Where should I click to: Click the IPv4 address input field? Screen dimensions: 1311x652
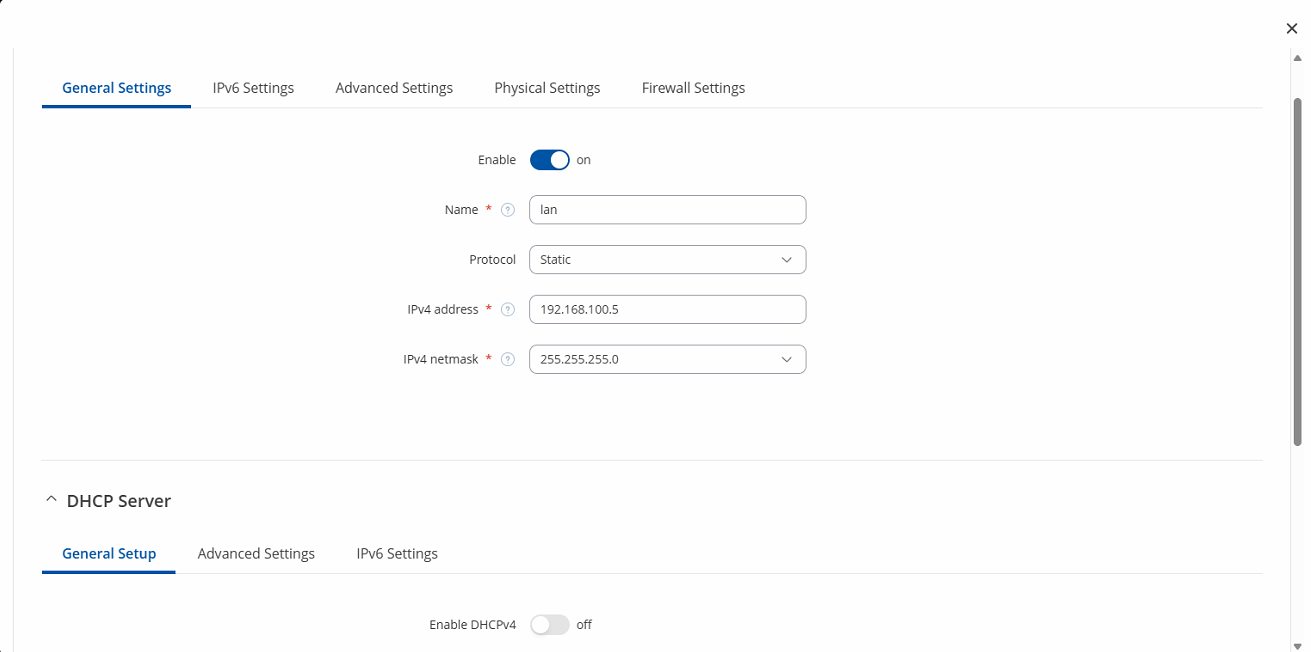coord(667,309)
